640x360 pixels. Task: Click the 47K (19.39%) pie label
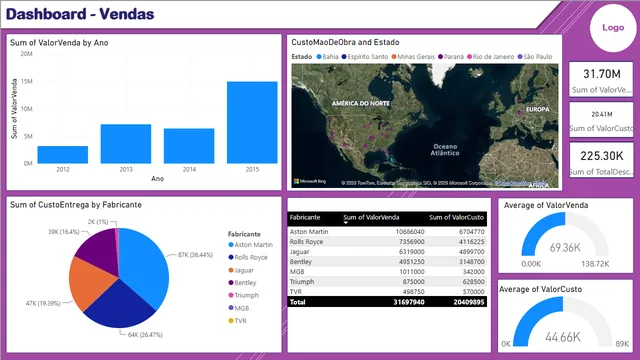(x=43, y=303)
